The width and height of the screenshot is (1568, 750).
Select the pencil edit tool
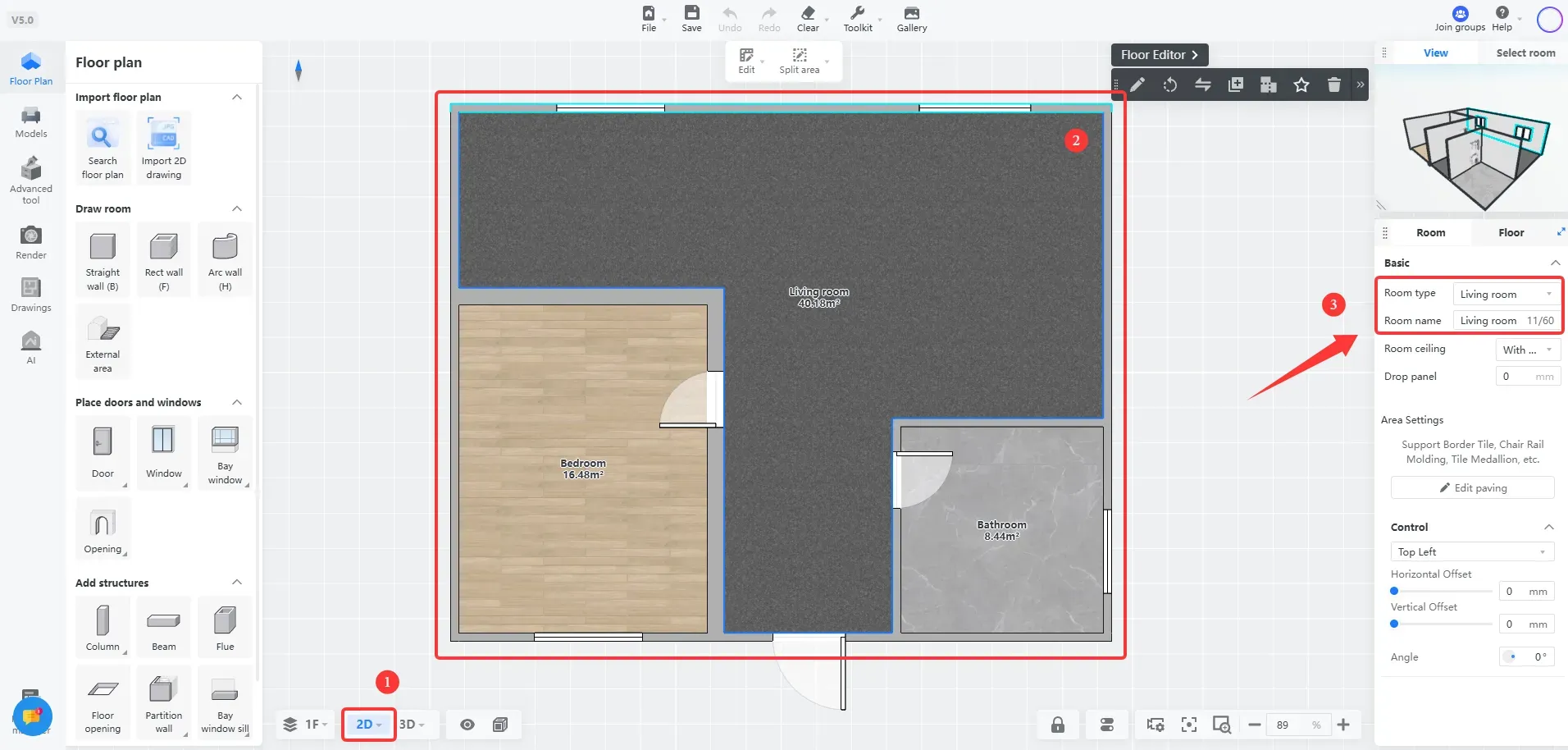[x=1137, y=85]
